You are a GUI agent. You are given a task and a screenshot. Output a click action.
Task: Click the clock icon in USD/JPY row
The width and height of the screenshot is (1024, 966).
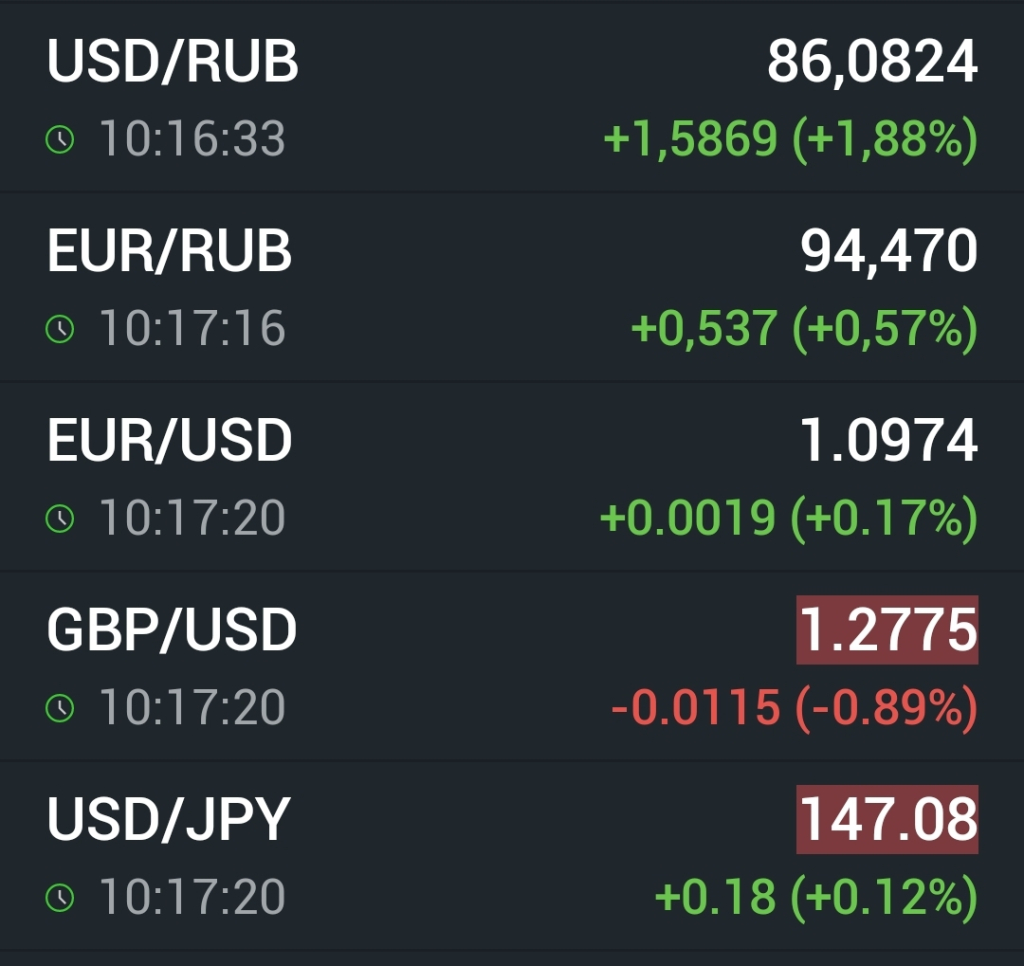[60, 897]
